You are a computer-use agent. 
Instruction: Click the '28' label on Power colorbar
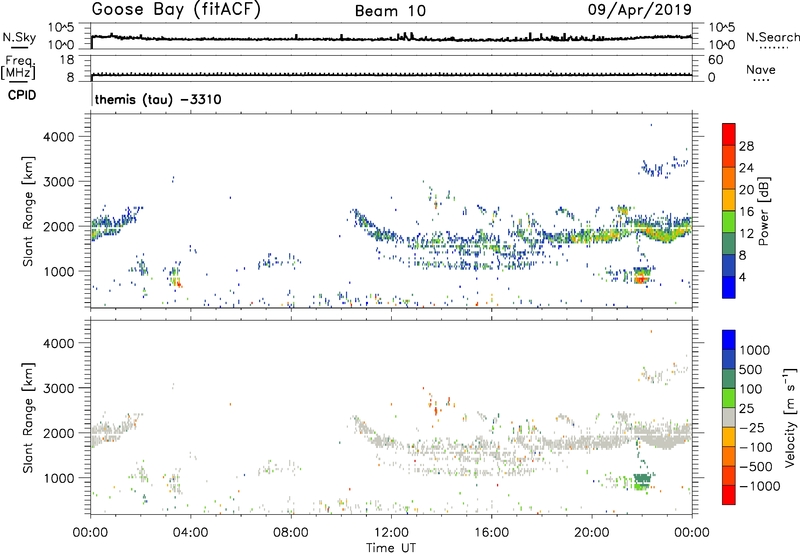pyautogui.click(x=746, y=146)
